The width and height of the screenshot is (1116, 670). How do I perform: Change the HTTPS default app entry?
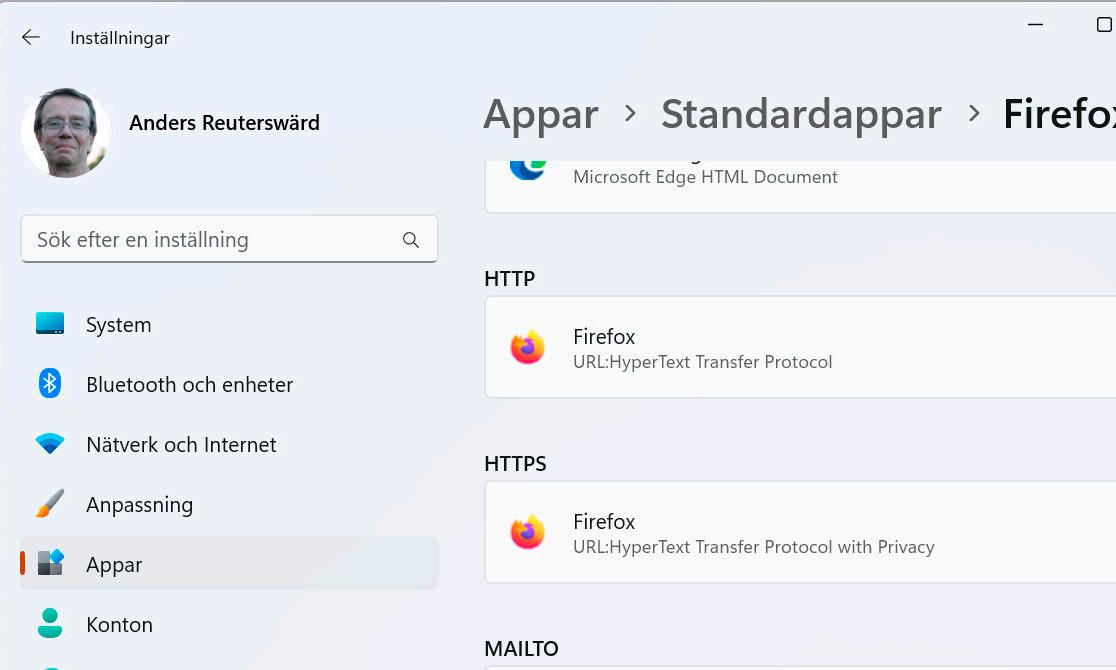pyautogui.click(x=800, y=533)
